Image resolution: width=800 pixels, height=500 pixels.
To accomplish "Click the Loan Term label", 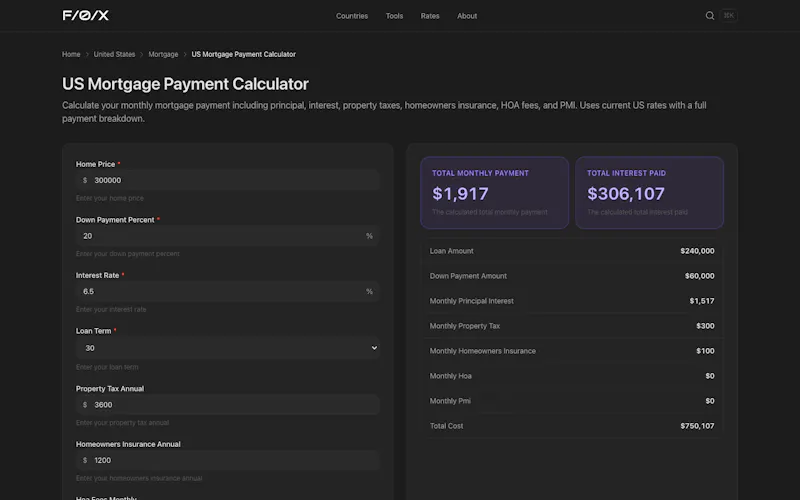I will pos(93,331).
